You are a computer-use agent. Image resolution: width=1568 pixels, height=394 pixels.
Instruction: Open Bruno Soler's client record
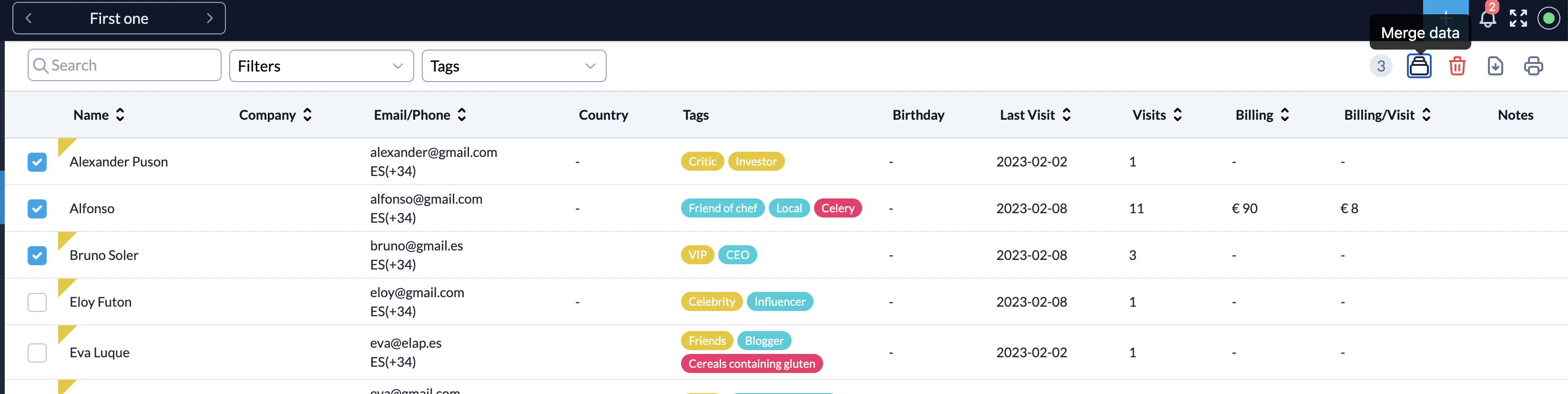point(104,255)
